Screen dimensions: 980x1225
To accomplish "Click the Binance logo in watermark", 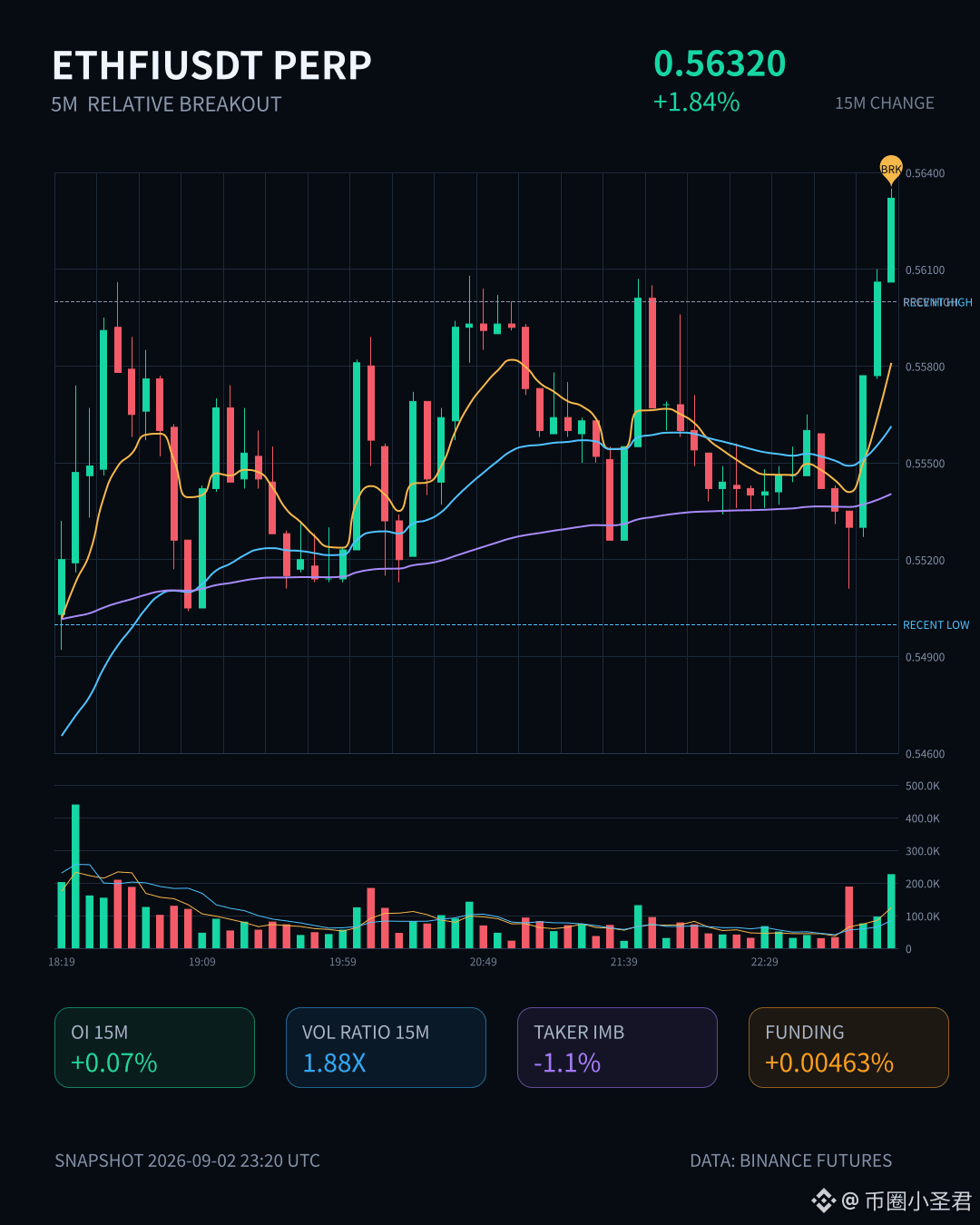I will click(823, 1201).
